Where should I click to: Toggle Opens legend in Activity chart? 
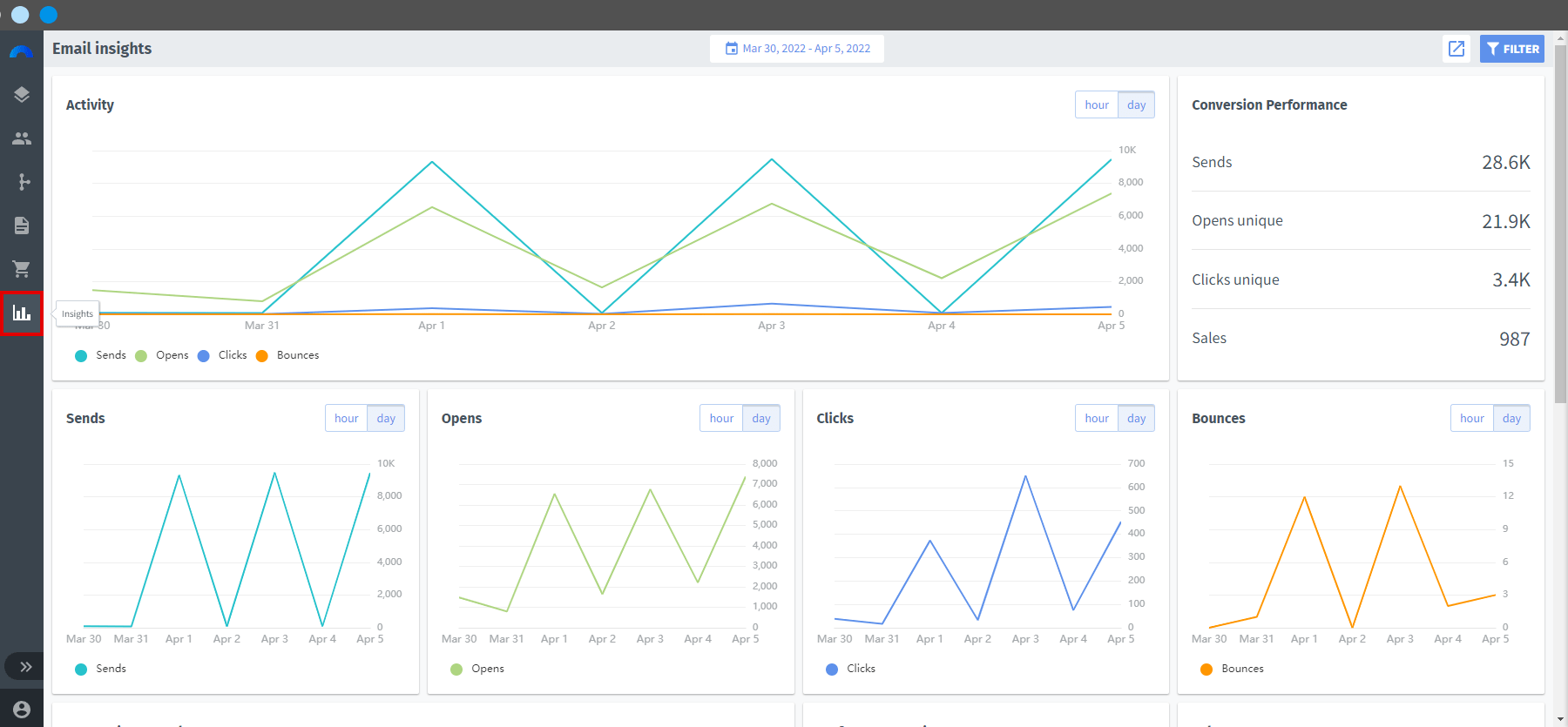[162, 355]
